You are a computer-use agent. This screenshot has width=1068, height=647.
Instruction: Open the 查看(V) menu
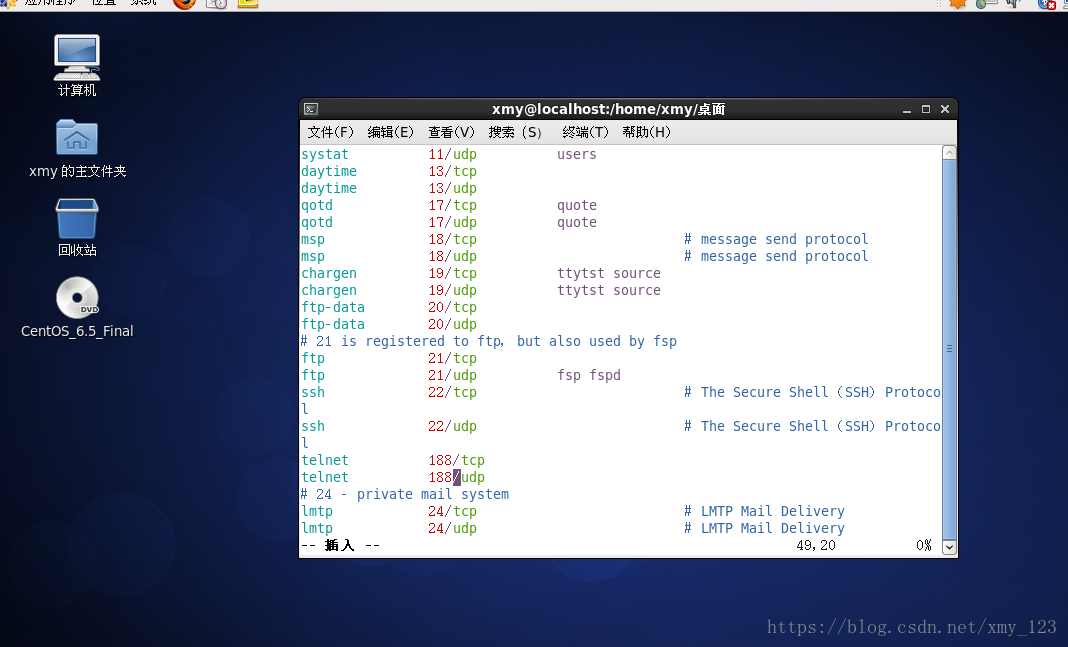click(451, 132)
